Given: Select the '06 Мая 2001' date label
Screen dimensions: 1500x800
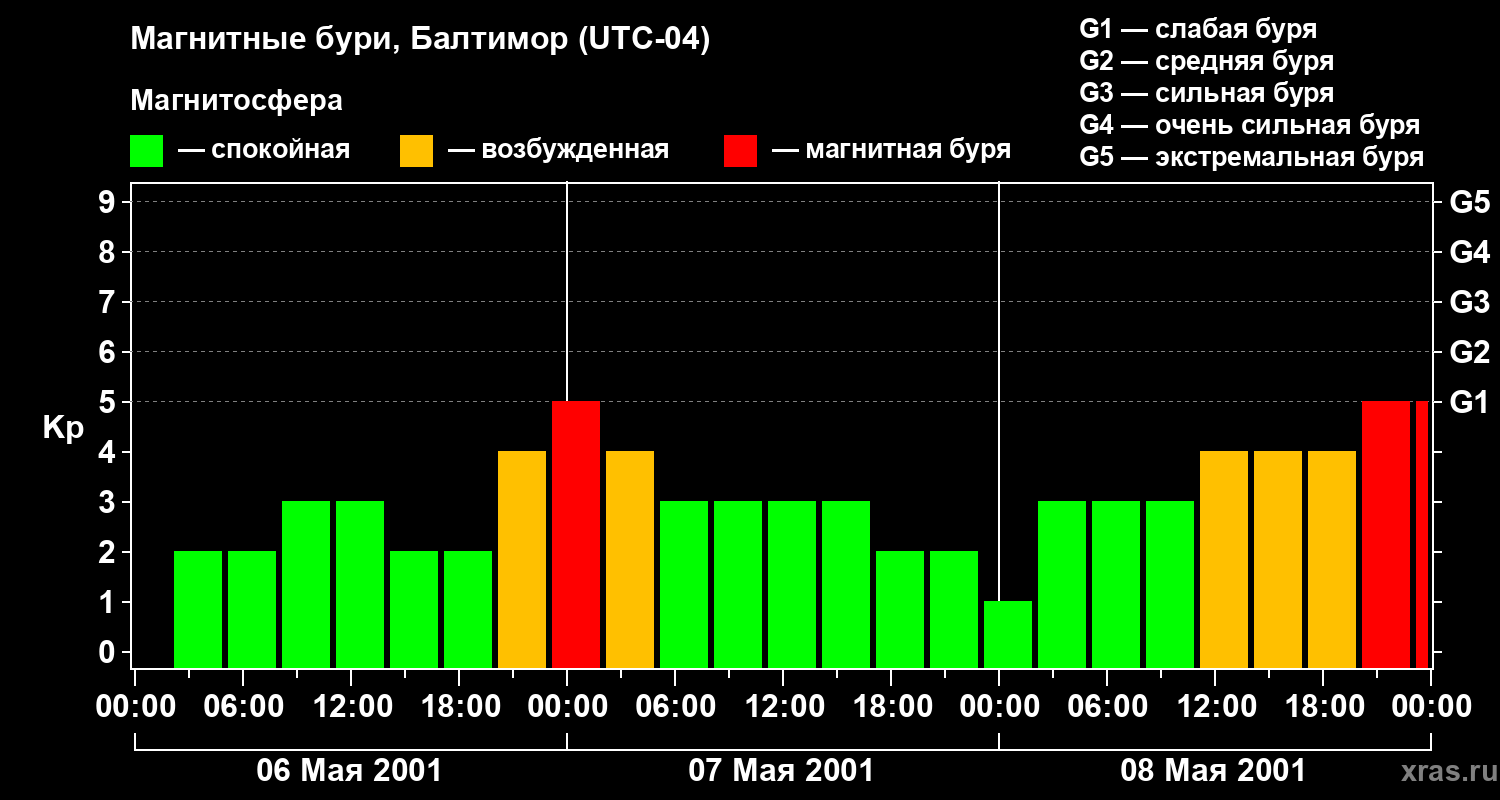Looking at the screenshot, I should tap(349, 771).
